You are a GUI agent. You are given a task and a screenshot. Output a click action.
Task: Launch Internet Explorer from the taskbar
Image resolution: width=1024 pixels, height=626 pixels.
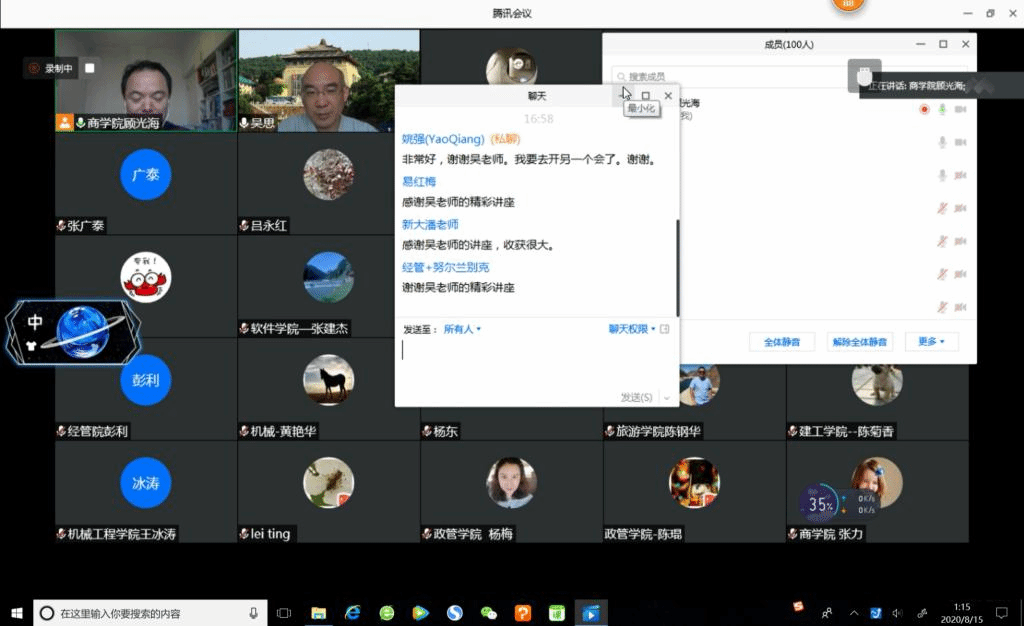(353, 613)
